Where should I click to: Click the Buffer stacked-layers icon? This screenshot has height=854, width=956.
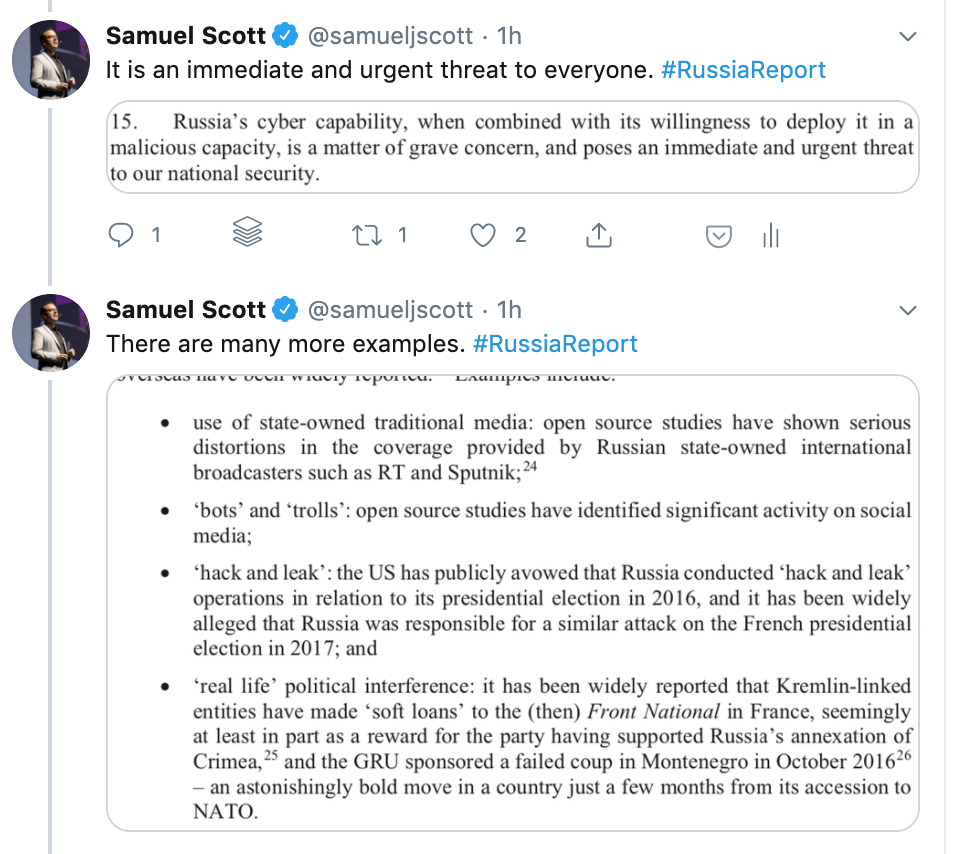pyautogui.click(x=247, y=233)
